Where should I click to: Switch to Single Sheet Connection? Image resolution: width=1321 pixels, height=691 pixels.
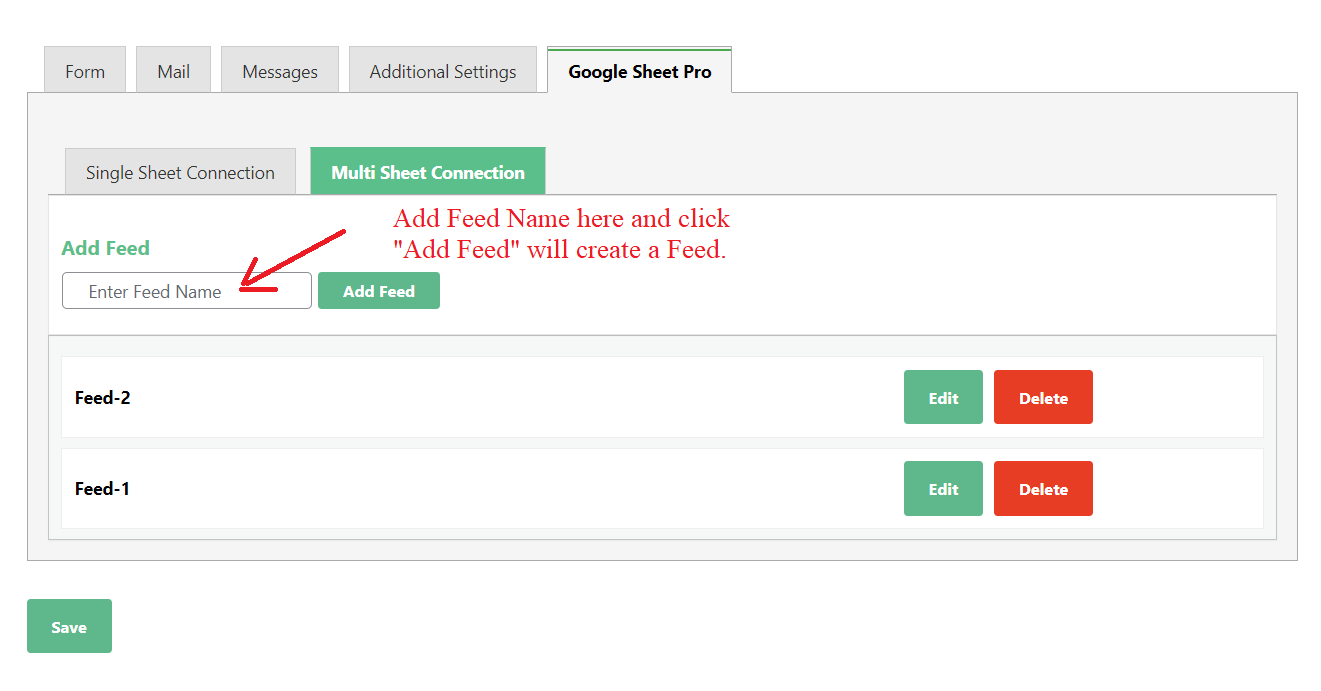180,172
